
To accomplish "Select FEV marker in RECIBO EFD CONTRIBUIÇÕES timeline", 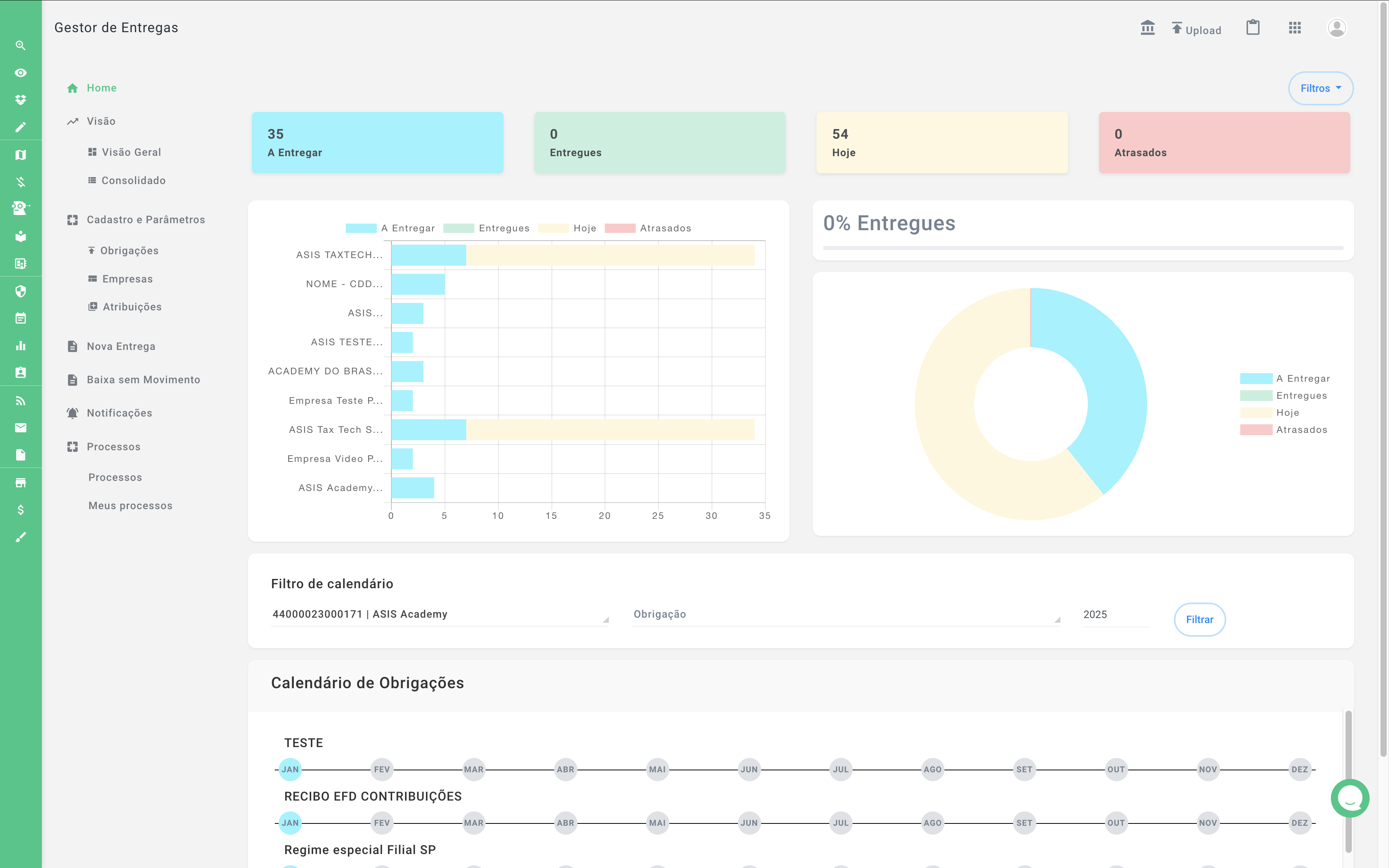I will [x=382, y=823].
